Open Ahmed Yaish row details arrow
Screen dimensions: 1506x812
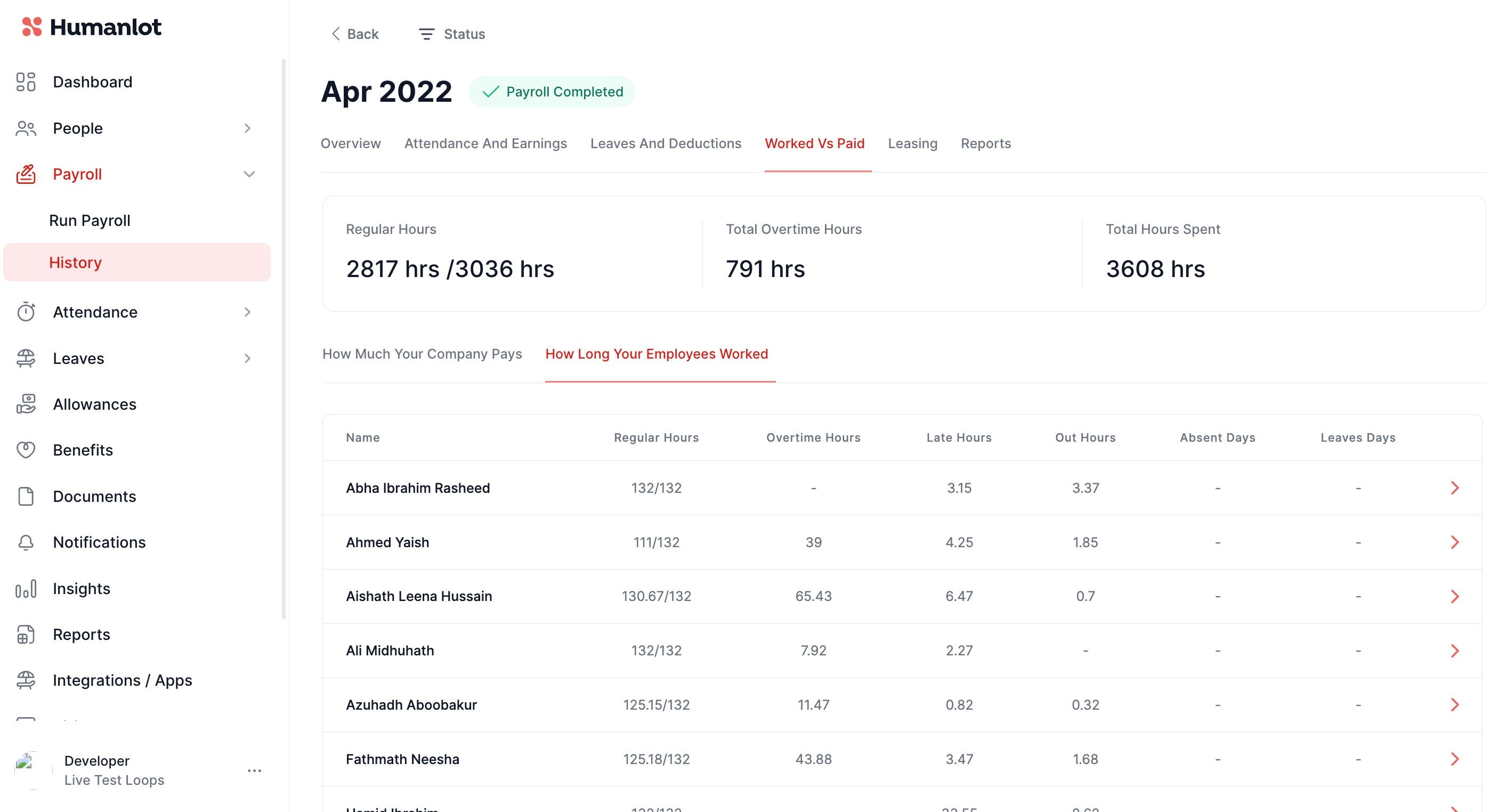coord(1454,542)
